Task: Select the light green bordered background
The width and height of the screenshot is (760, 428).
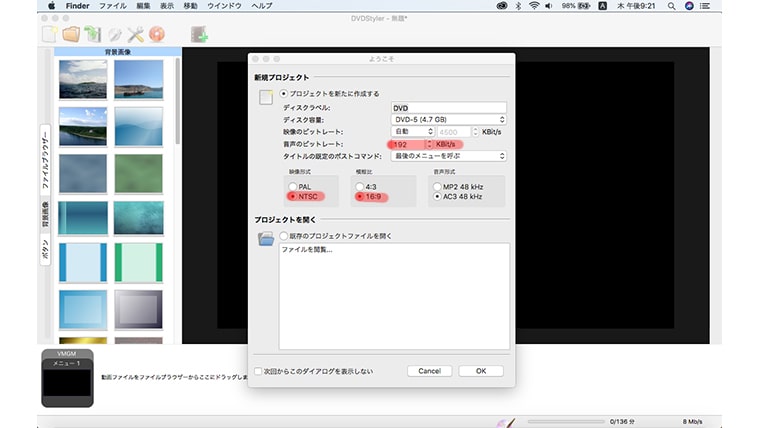Action: [139, 263]
